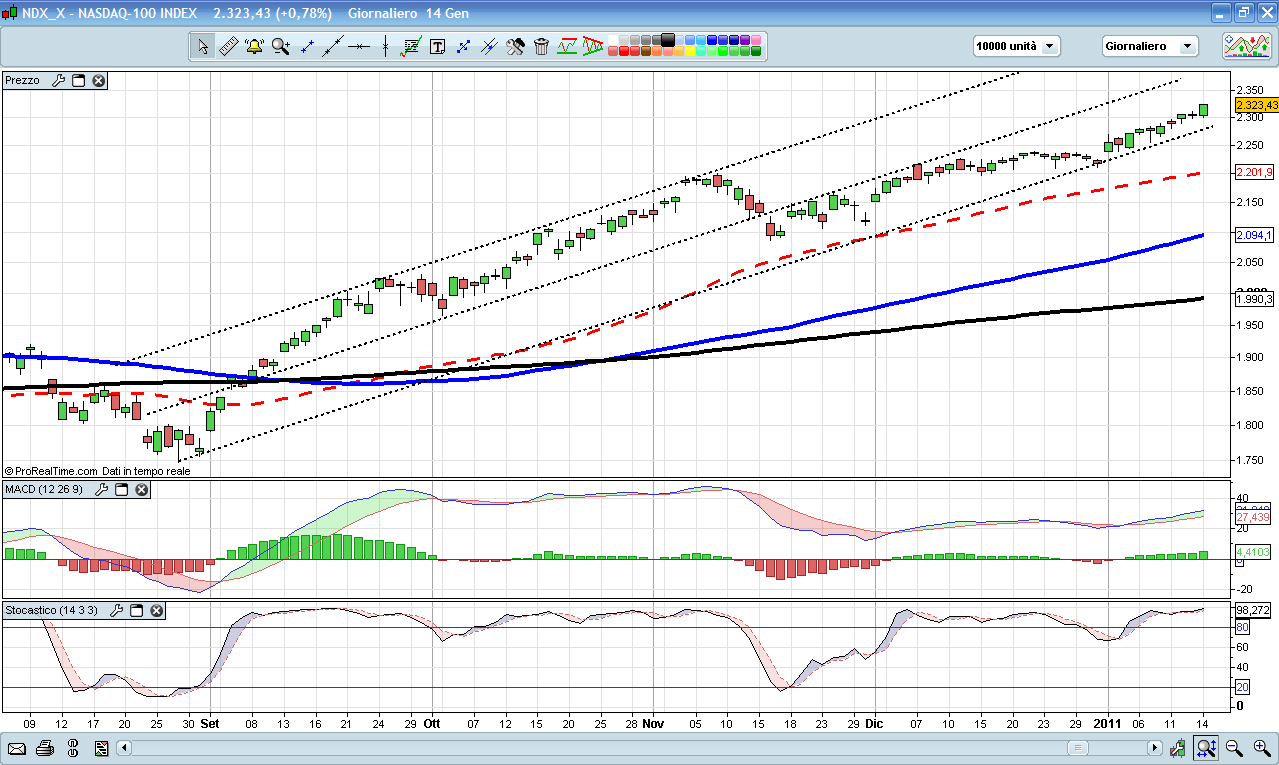Open the 10000 unità dropdown

1015,46
